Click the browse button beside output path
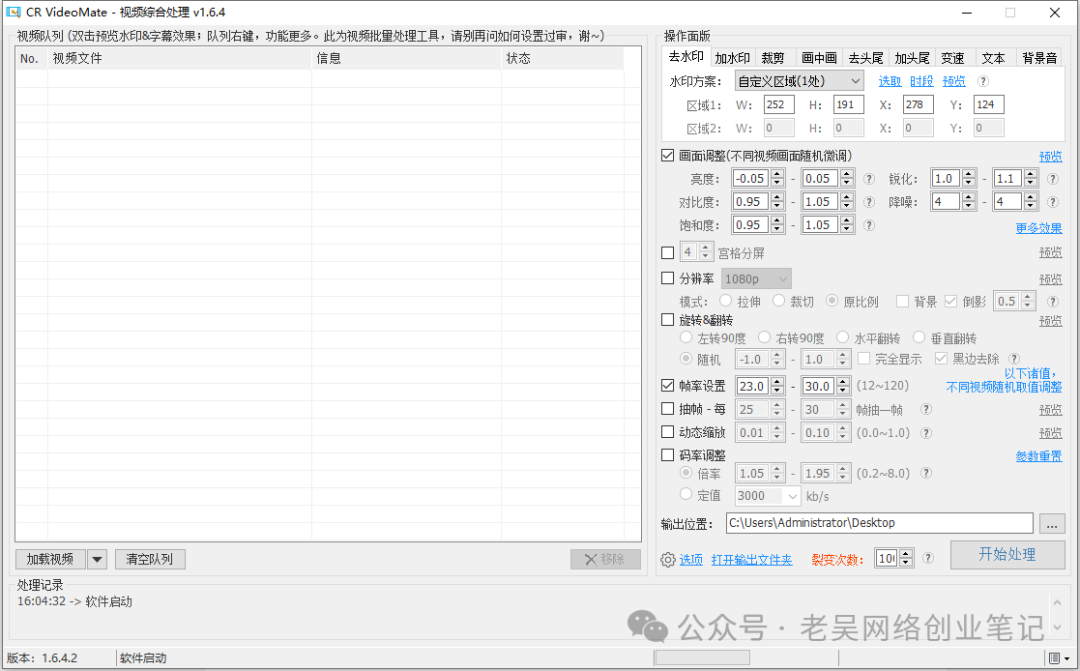Viewport: 1080px width, 671px height. 1052,523
